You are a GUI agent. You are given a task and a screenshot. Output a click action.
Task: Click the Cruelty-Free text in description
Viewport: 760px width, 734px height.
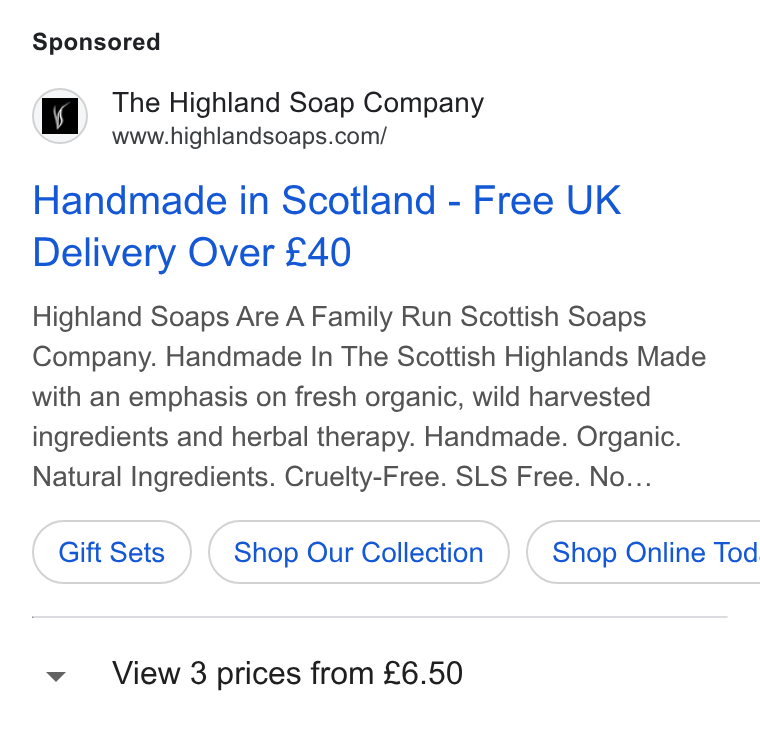[x=365, y=477]
